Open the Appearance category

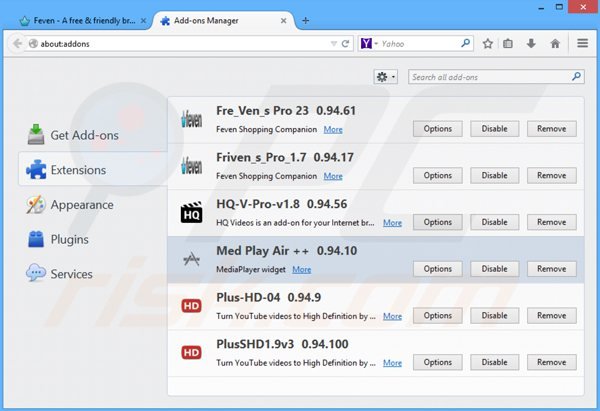click(x=70, y=205)
